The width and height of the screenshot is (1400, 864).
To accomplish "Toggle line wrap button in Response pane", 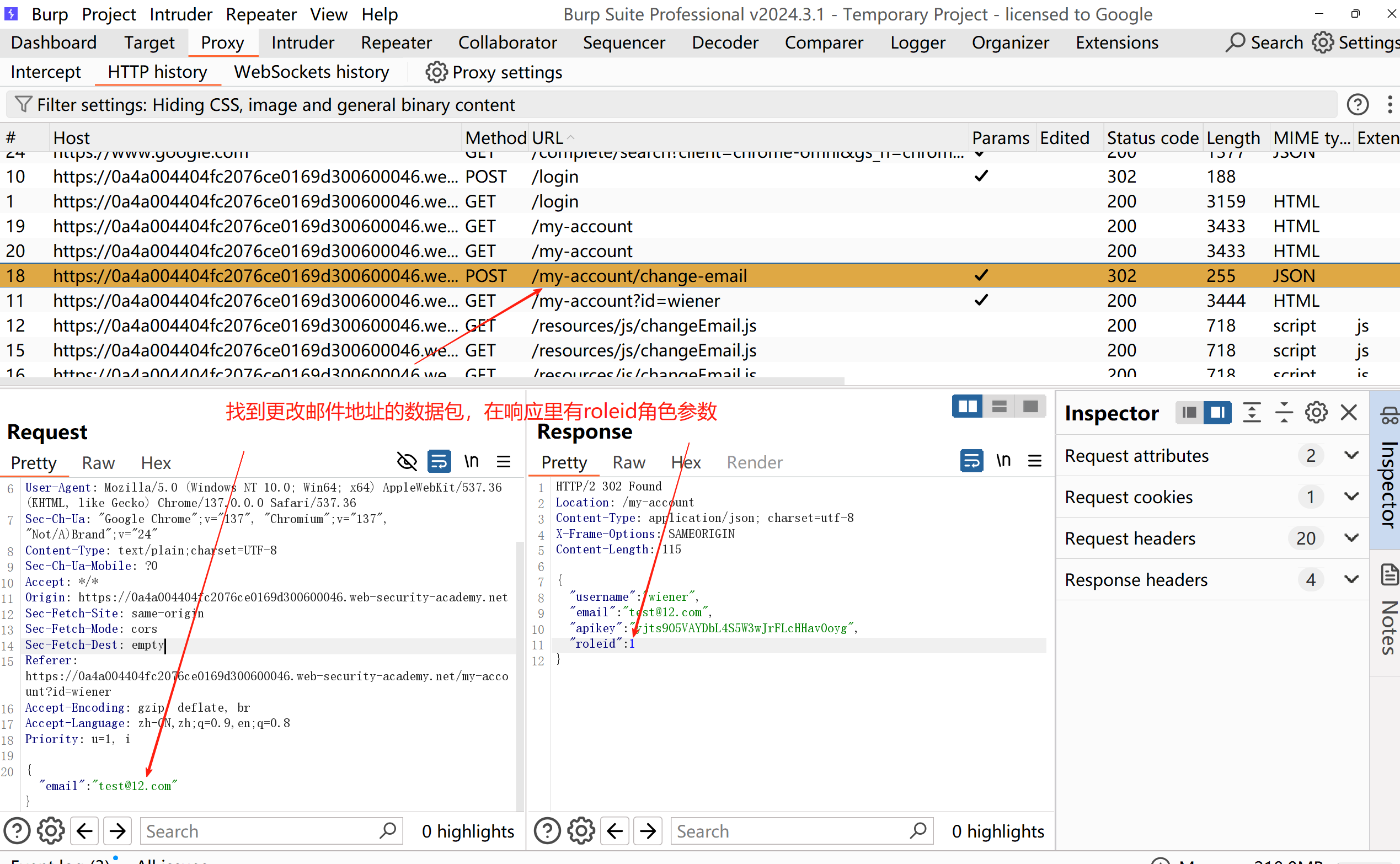I will pyautogui.click(x=971, y=461).
